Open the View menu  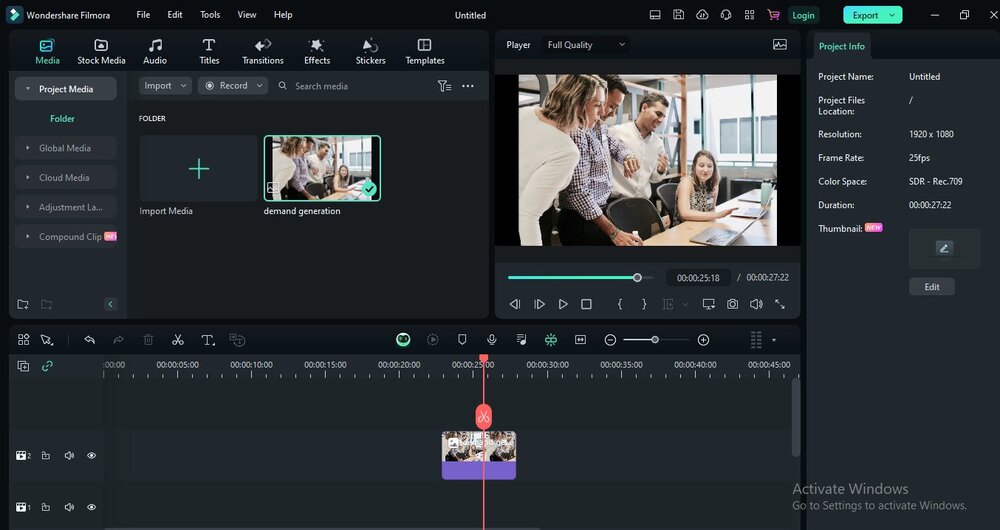coord(247,15)
